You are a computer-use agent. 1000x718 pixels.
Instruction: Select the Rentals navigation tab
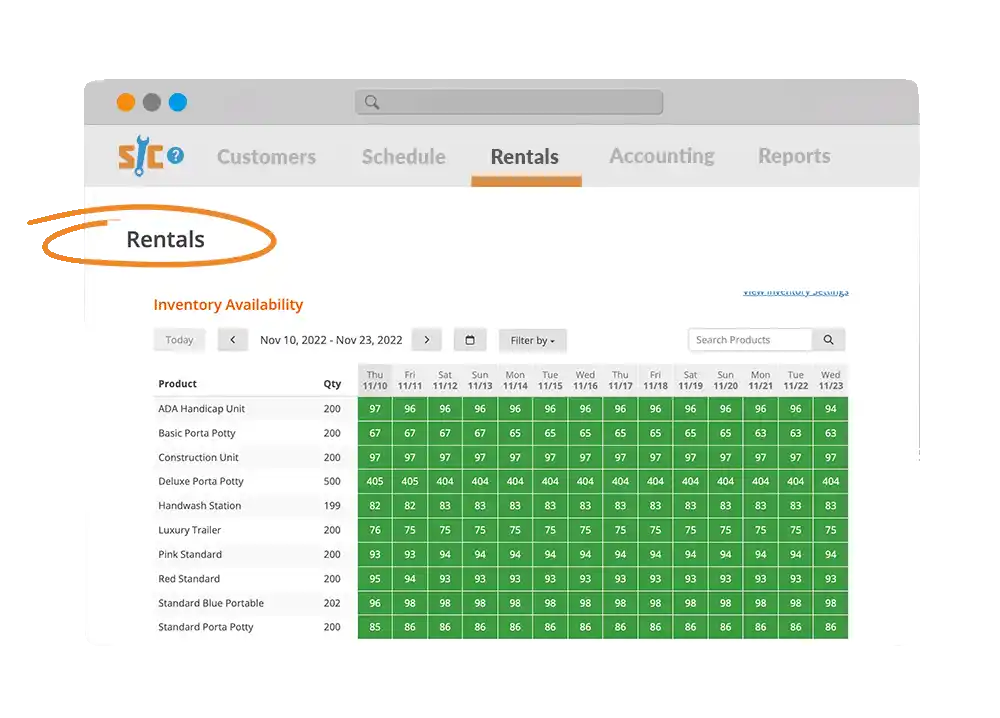point(525,157)
